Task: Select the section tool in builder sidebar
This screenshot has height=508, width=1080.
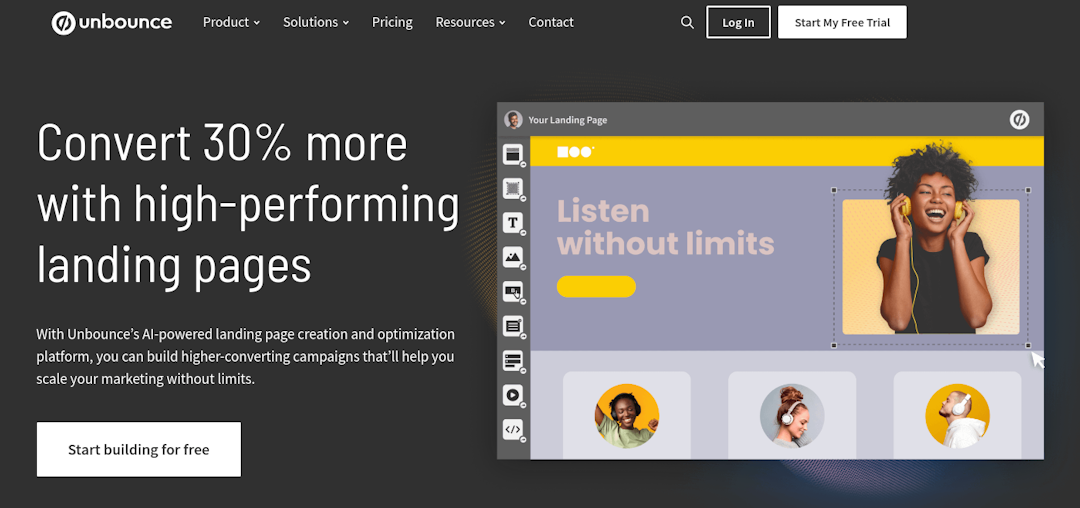Action: point(512,155)
